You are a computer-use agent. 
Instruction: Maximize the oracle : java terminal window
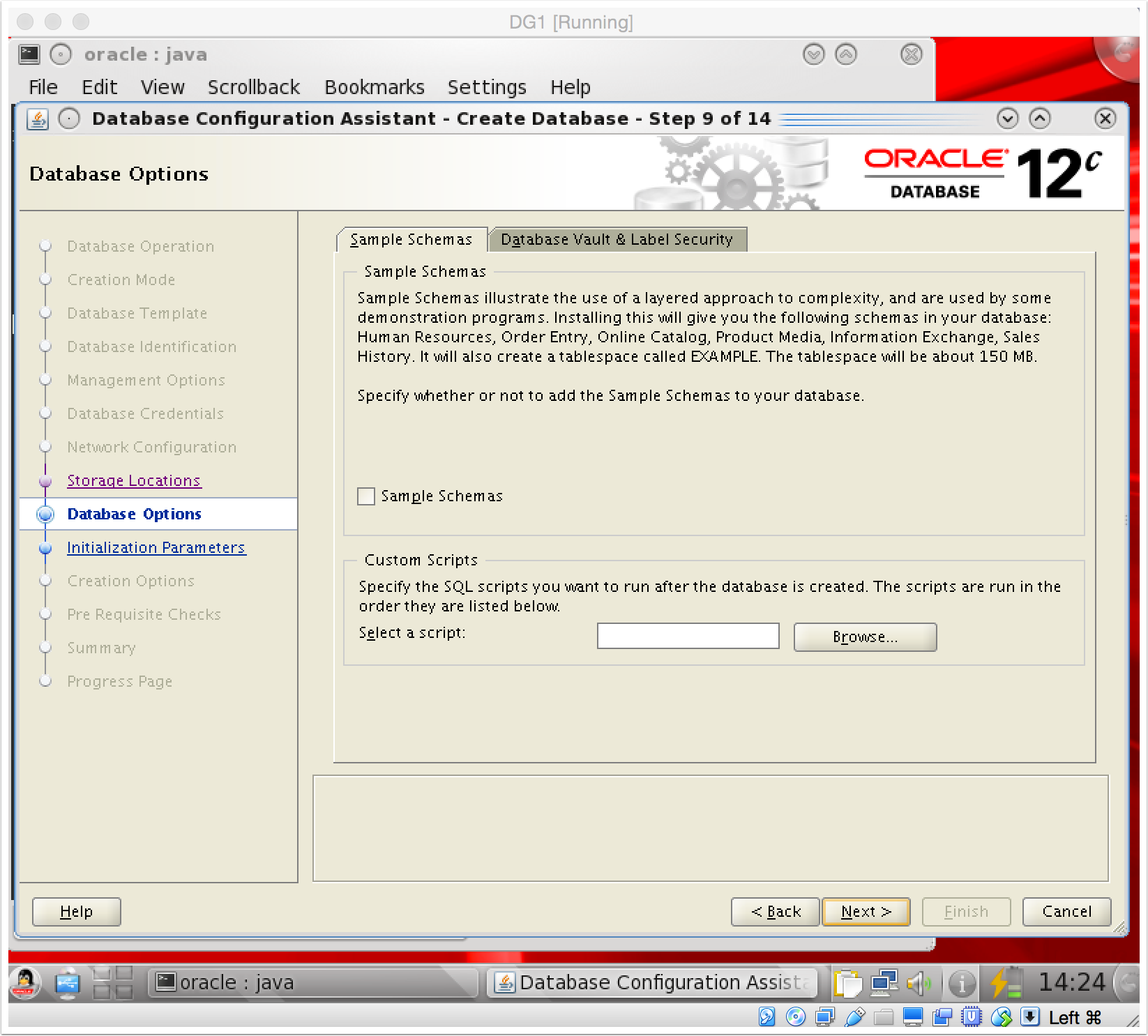[846, 54]
